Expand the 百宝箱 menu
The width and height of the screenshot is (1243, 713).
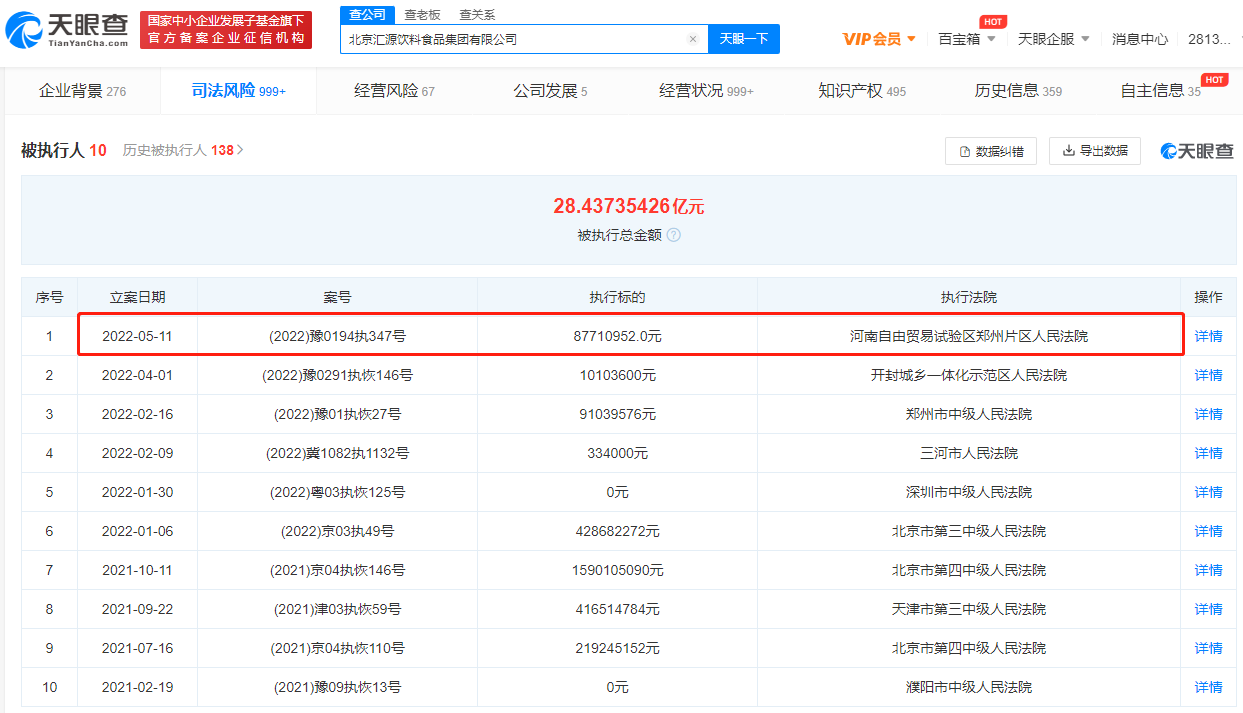point(967,39)
